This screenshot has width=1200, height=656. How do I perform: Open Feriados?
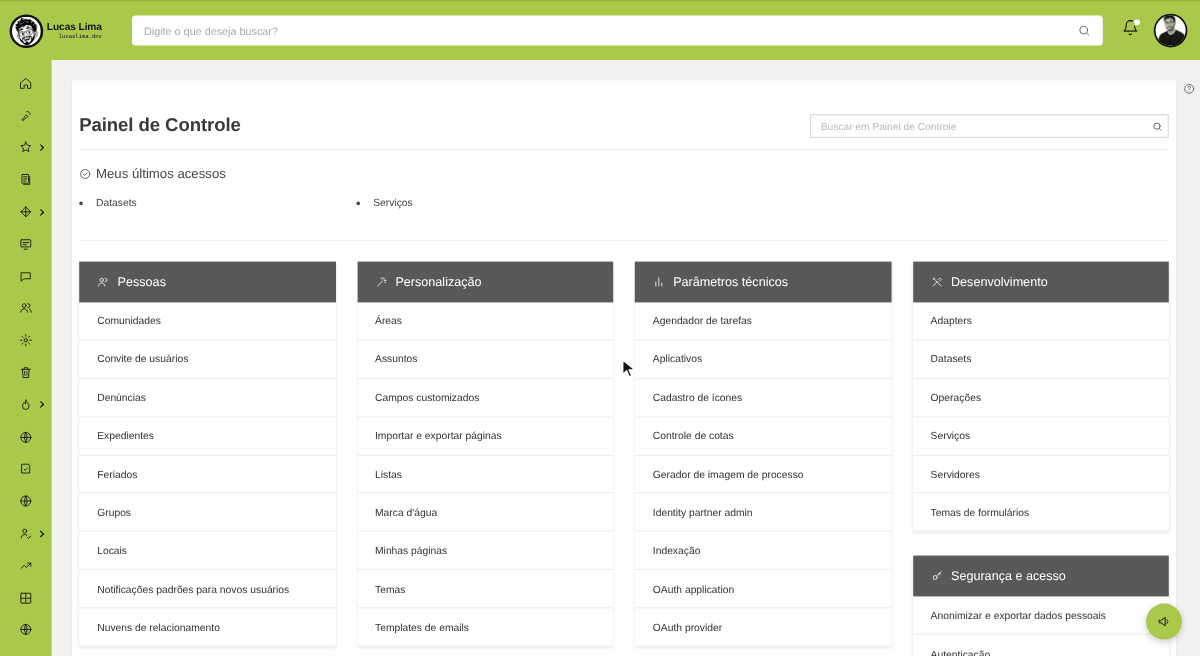[x=207, y=475]
